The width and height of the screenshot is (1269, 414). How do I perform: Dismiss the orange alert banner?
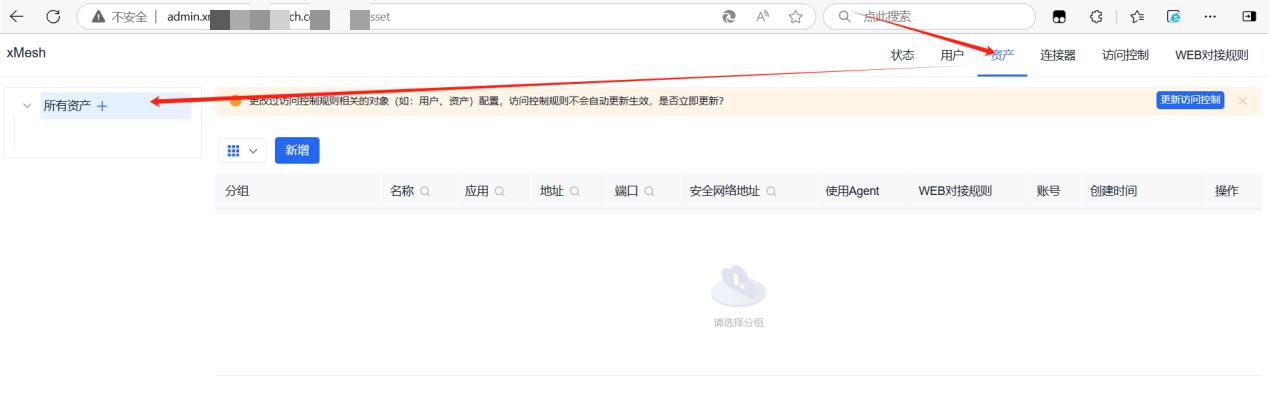click(1242, 101)
